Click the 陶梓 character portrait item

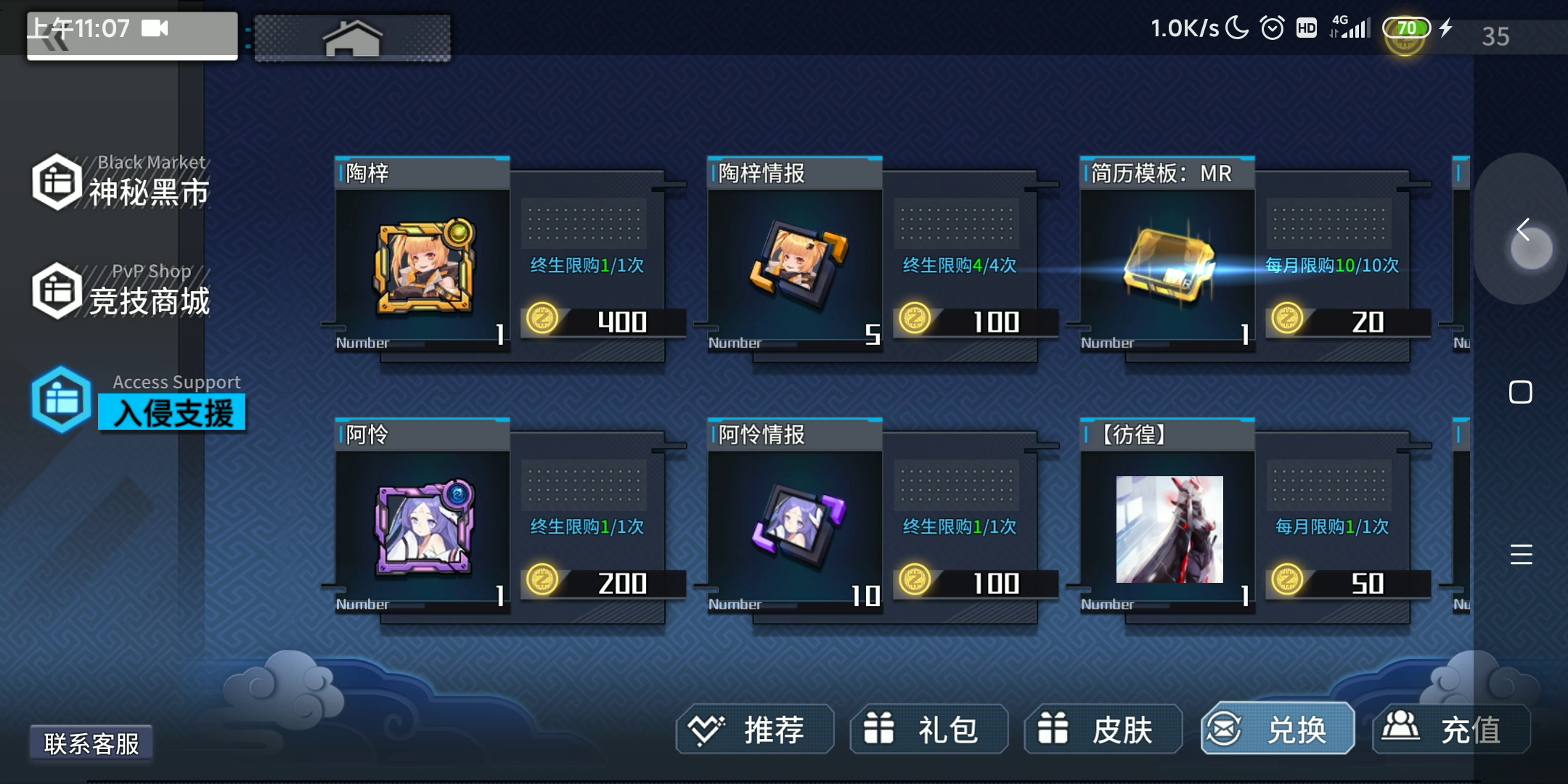coord(423,266)
